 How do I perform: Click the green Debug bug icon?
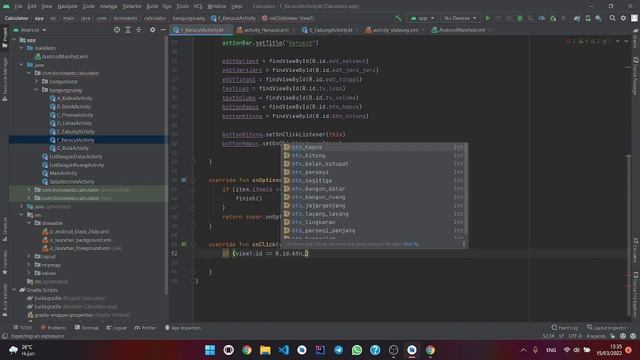pos(520,18)
